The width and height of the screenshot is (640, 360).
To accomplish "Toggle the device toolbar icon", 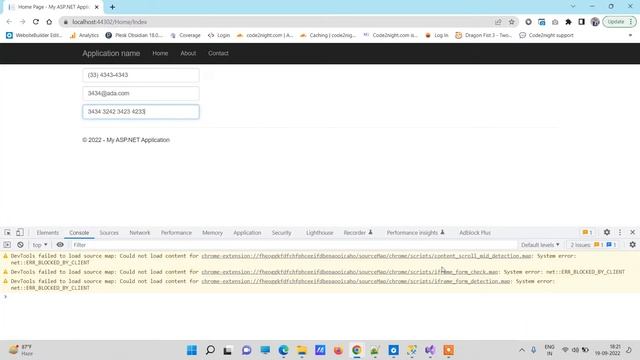I will [x=20, y=232].
